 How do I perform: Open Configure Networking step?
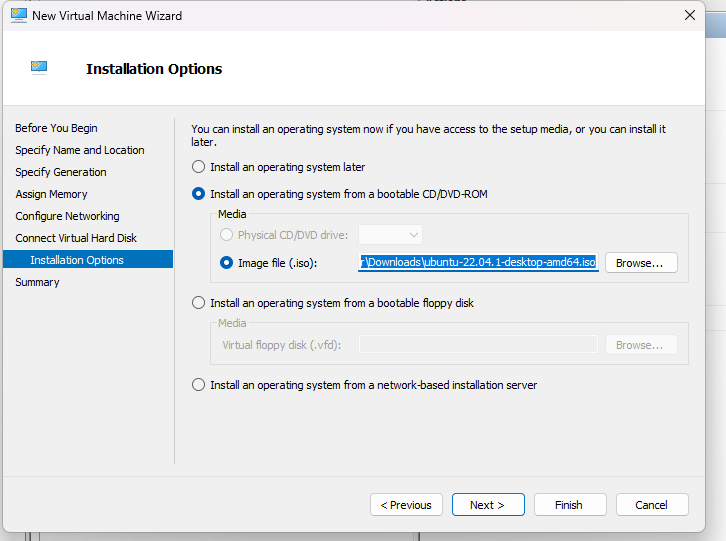(x=67, y=216)
